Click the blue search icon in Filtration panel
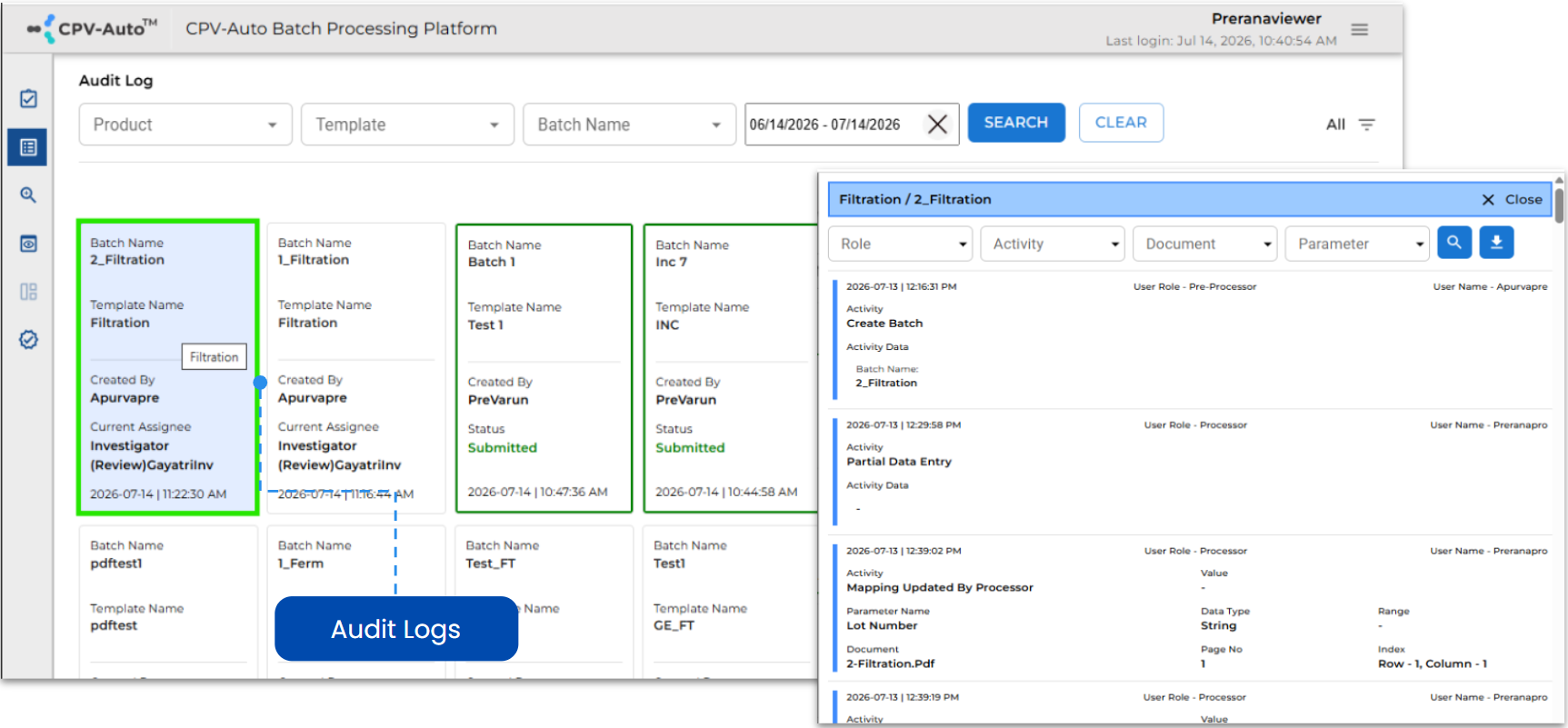 (x=1454, y=243)
